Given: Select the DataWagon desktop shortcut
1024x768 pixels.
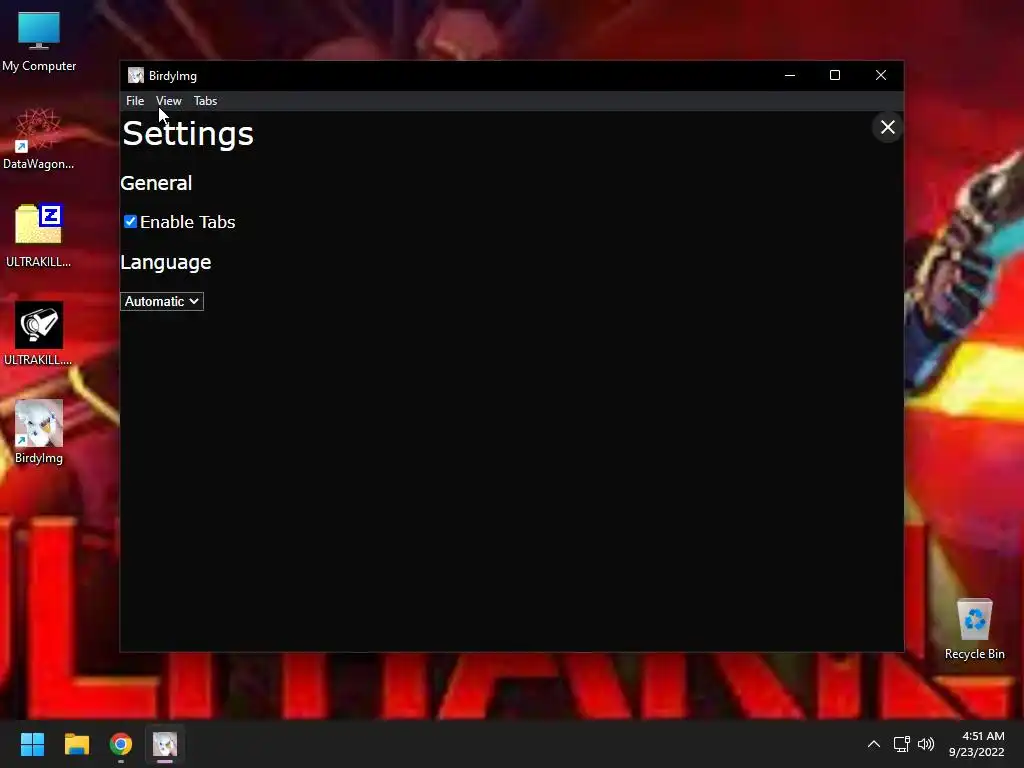Looking at the screenshot, I should coord(39,139).
